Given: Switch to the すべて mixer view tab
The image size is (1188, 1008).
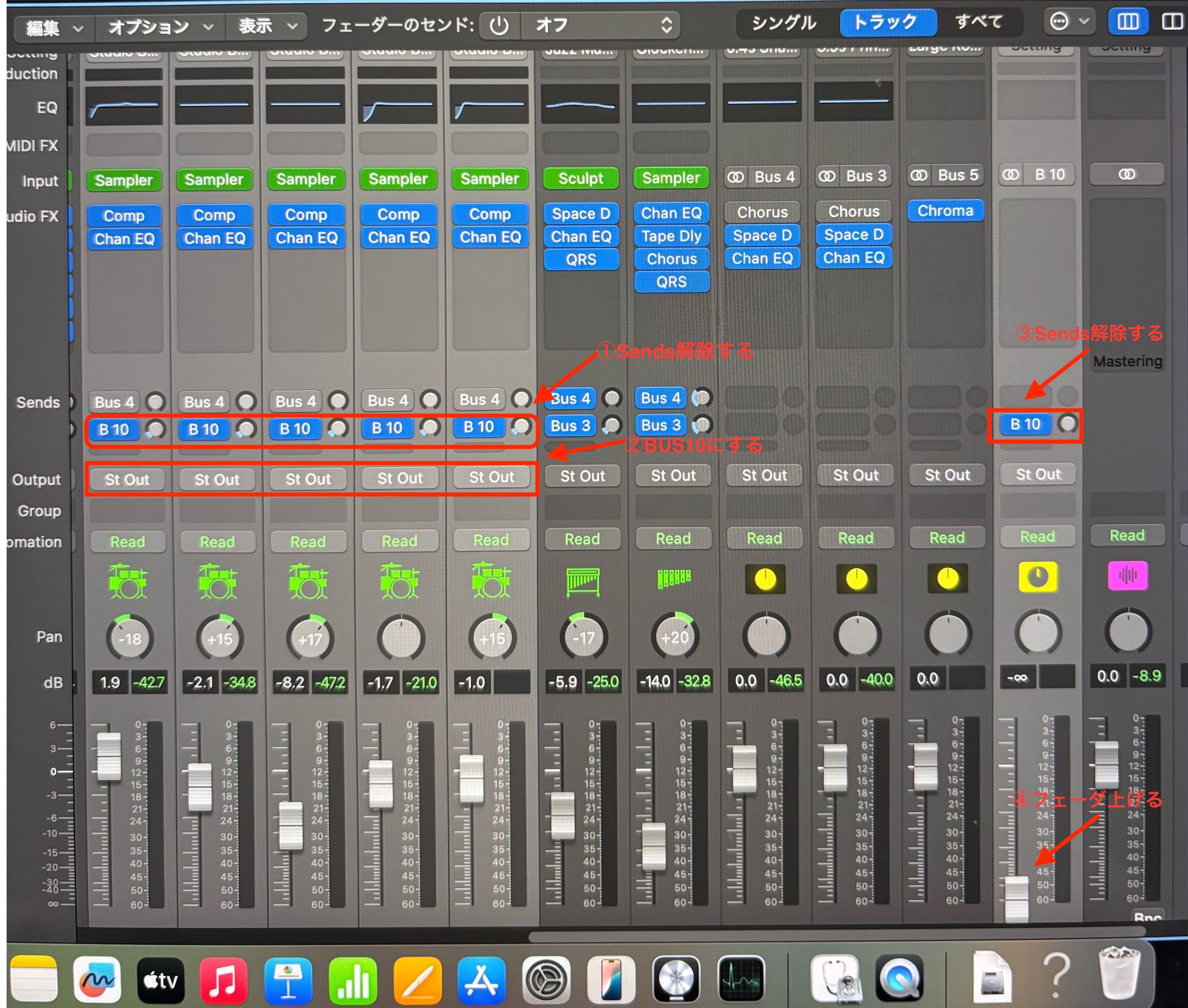Looking at the screenshot, I should click(978, 22).
